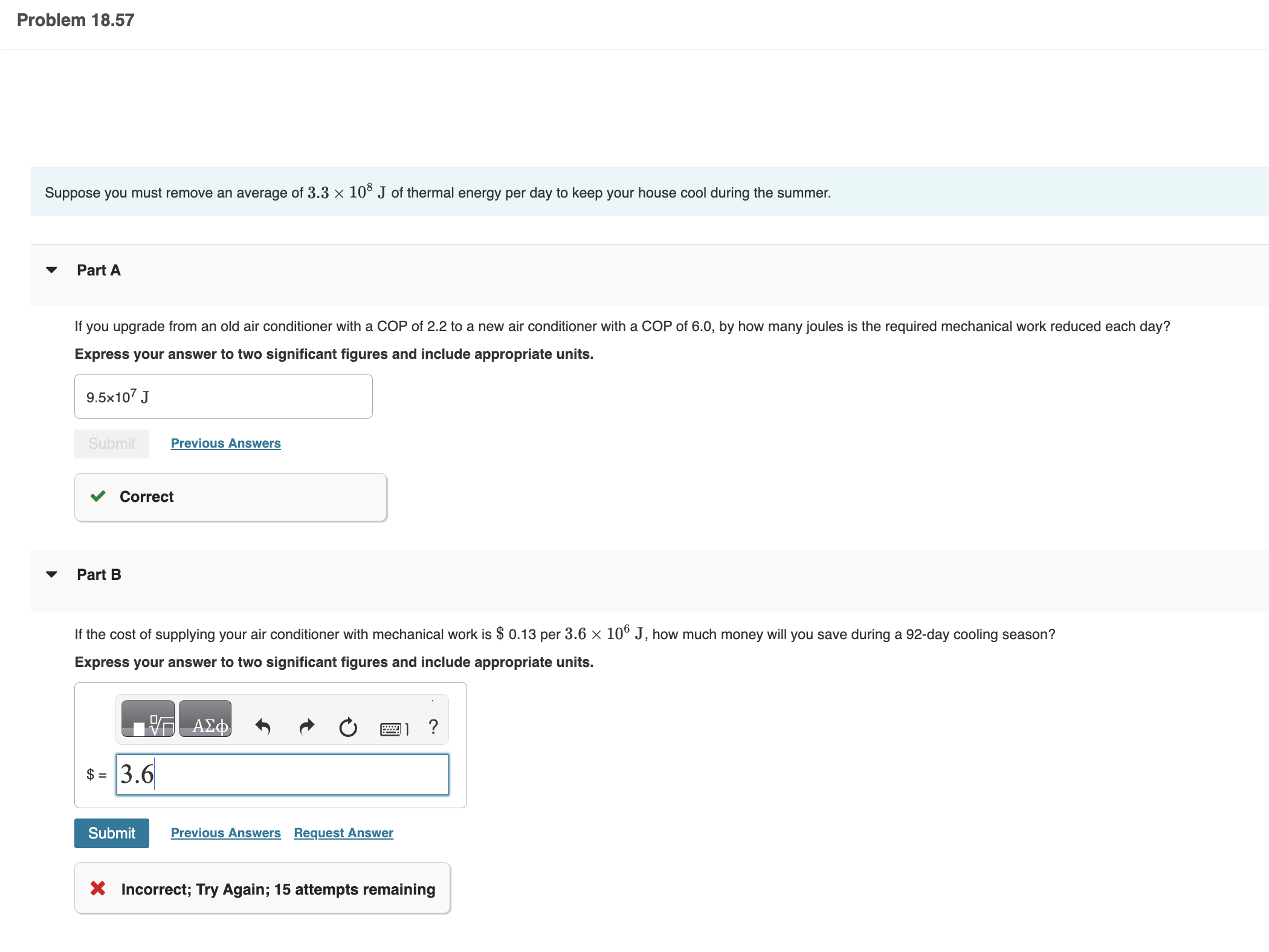Click the green checkmark next to Correct

coord(98,496)
